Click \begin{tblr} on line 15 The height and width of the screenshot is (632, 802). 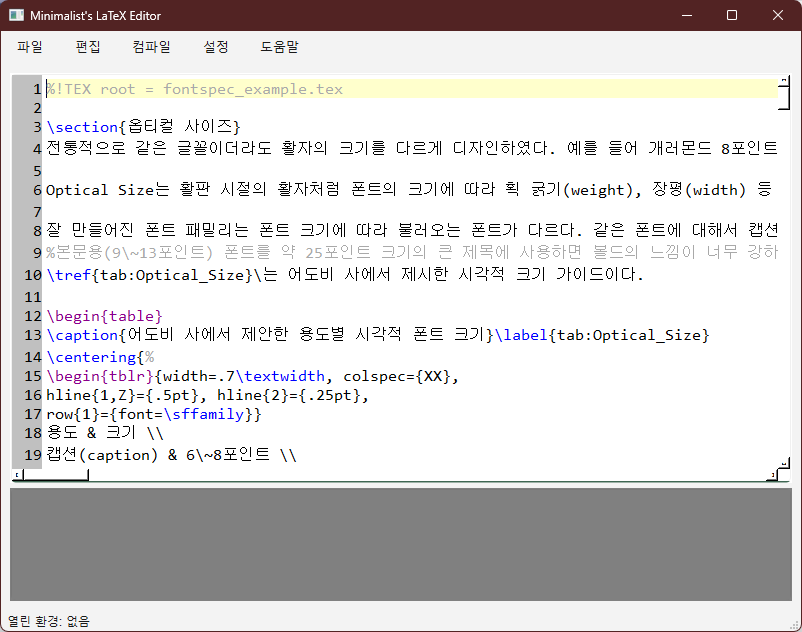[100, 376]
